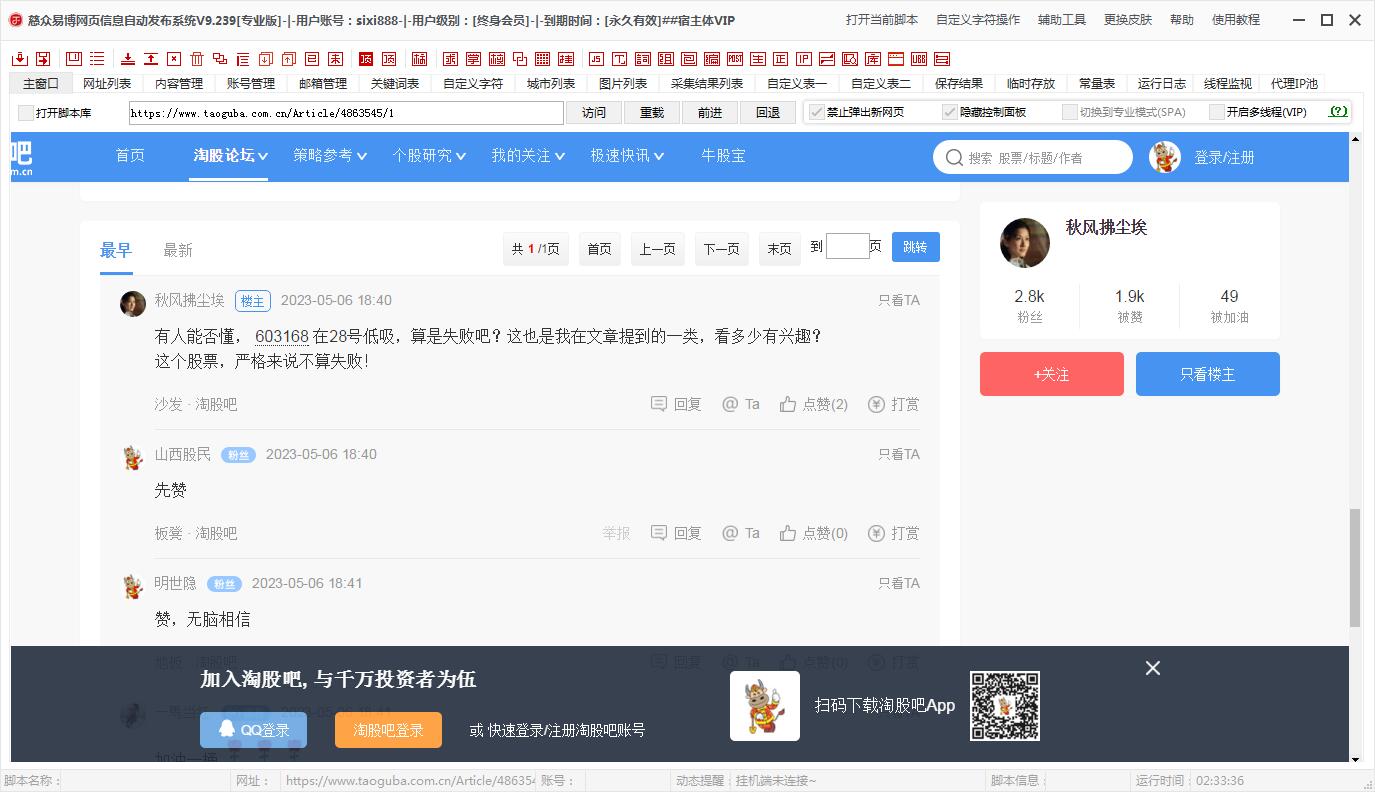Click 点赞(2) thumbs-up on 秋风拂尘埃's comment

[x=814, y=404]
